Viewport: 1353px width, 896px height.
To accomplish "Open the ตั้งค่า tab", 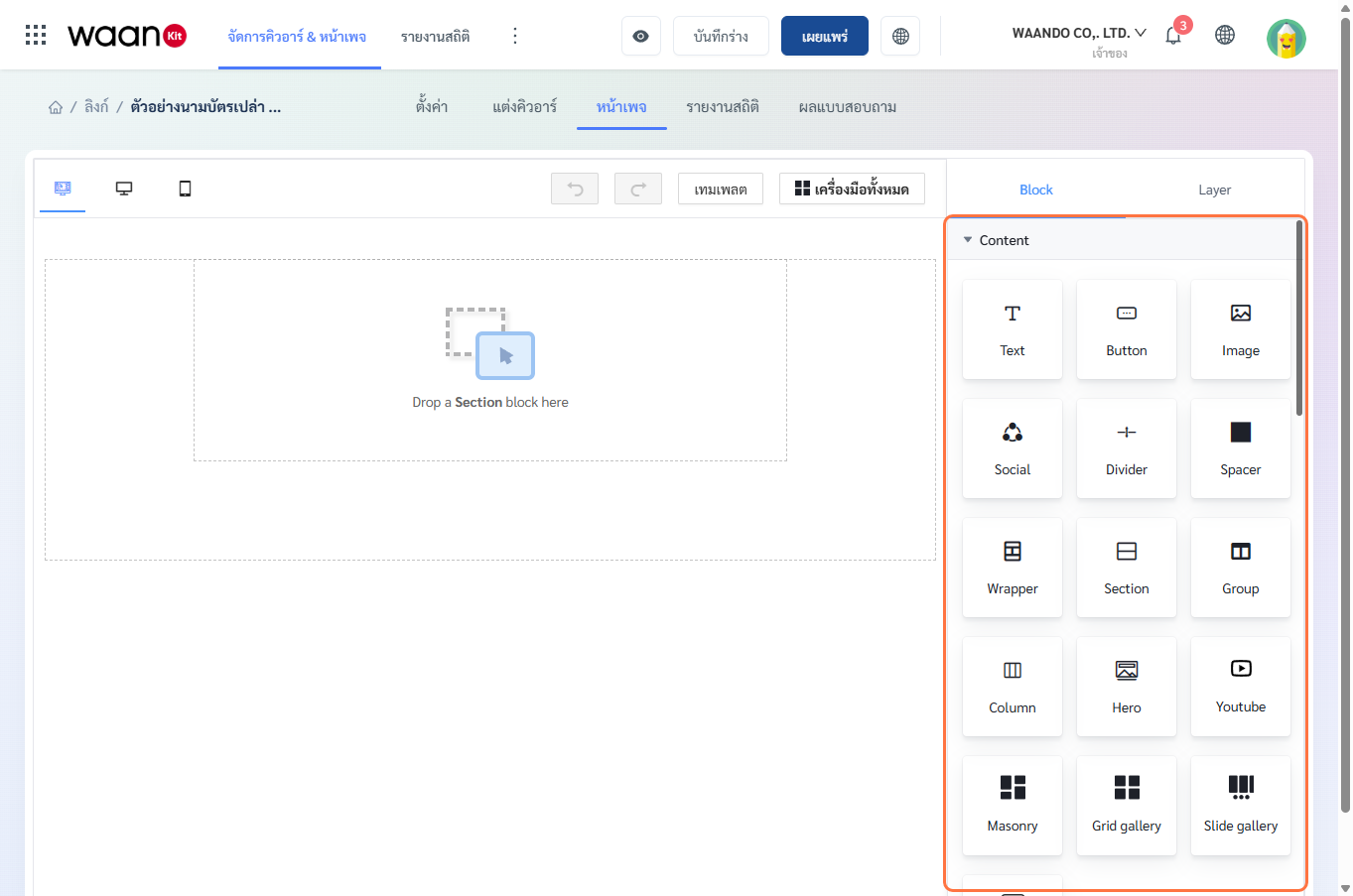I will 432,107.
